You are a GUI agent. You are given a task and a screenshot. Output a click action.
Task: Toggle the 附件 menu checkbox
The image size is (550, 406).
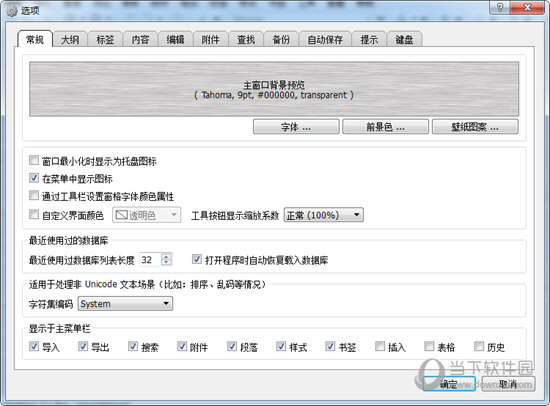[182, 346]
